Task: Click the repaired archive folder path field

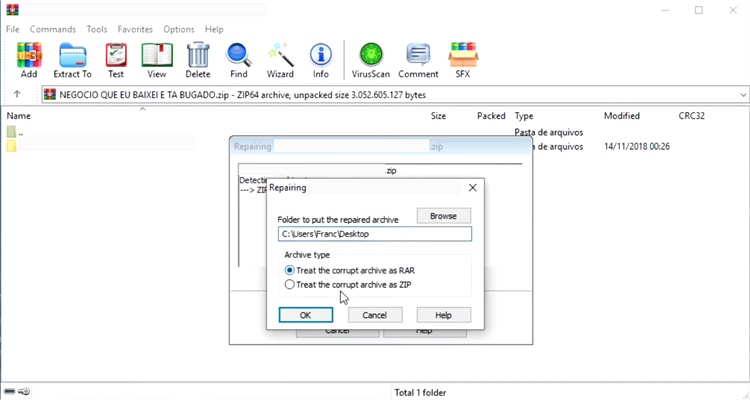Action: click(x=375, y=234)
